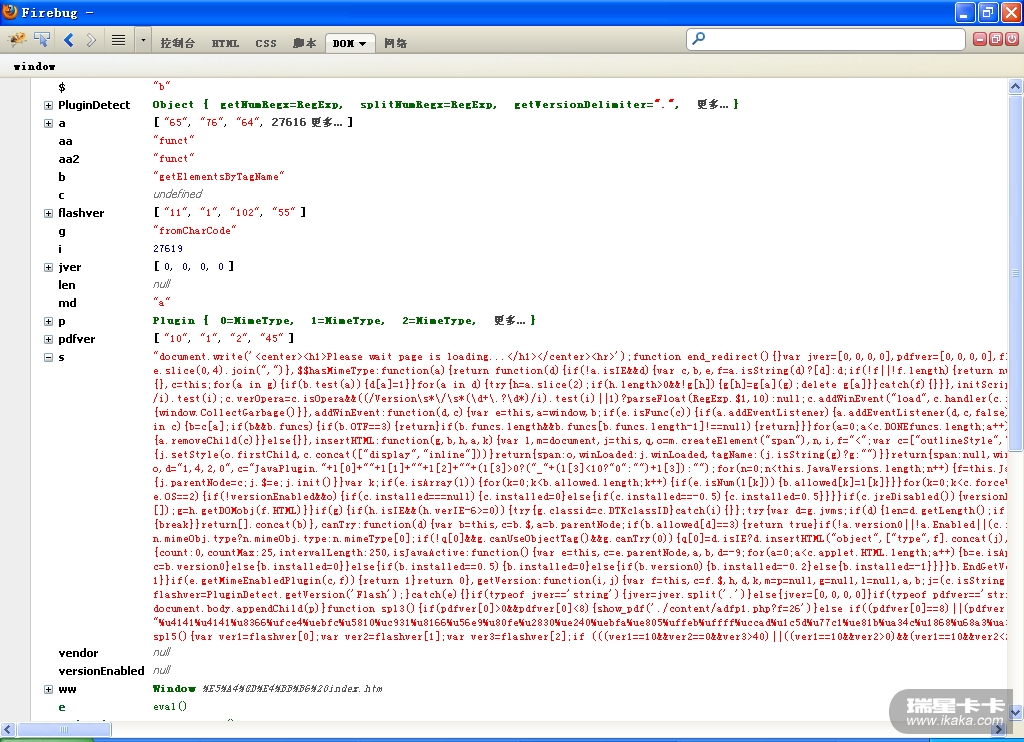Image resolution: width=1024 pixels, height=742 pixels.
Task: Open the Plugin MimeType value link
Action: pyautogui.click(x=344, y=321)
